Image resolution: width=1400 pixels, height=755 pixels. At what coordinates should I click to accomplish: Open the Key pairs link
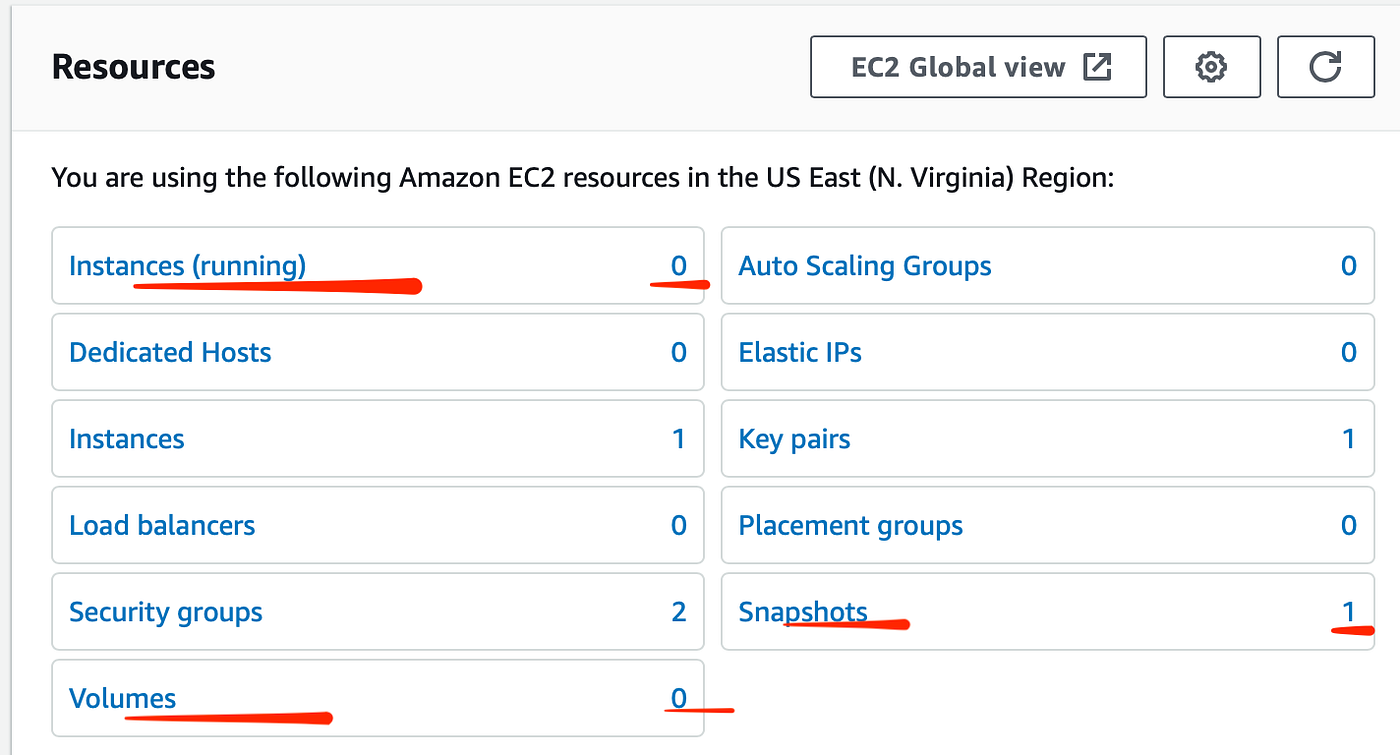pos(794,439)
